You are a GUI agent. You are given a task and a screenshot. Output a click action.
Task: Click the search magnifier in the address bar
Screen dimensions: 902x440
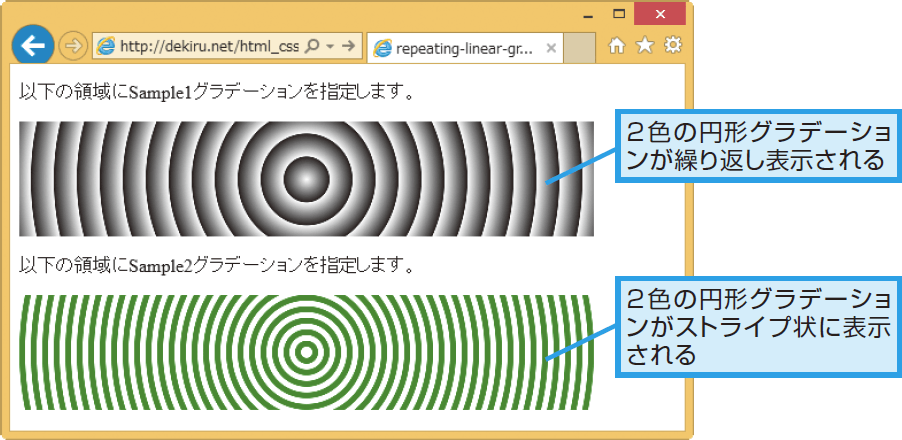[x=311, y=46]
